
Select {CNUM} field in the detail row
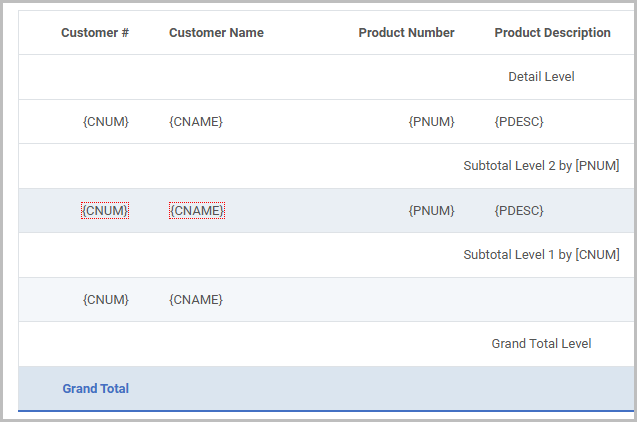click(106, 121)
